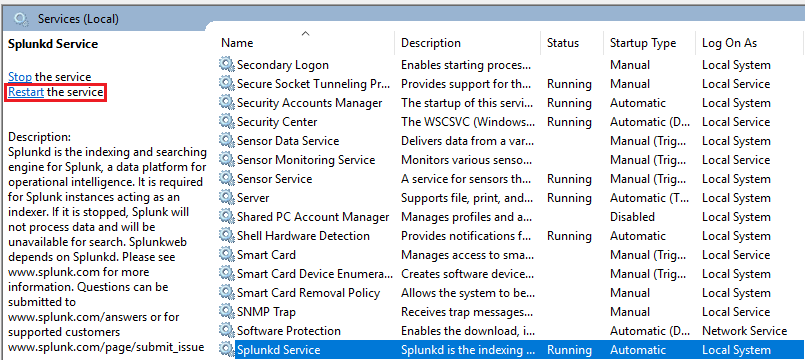Sort by the Status column header

(563, 43)
